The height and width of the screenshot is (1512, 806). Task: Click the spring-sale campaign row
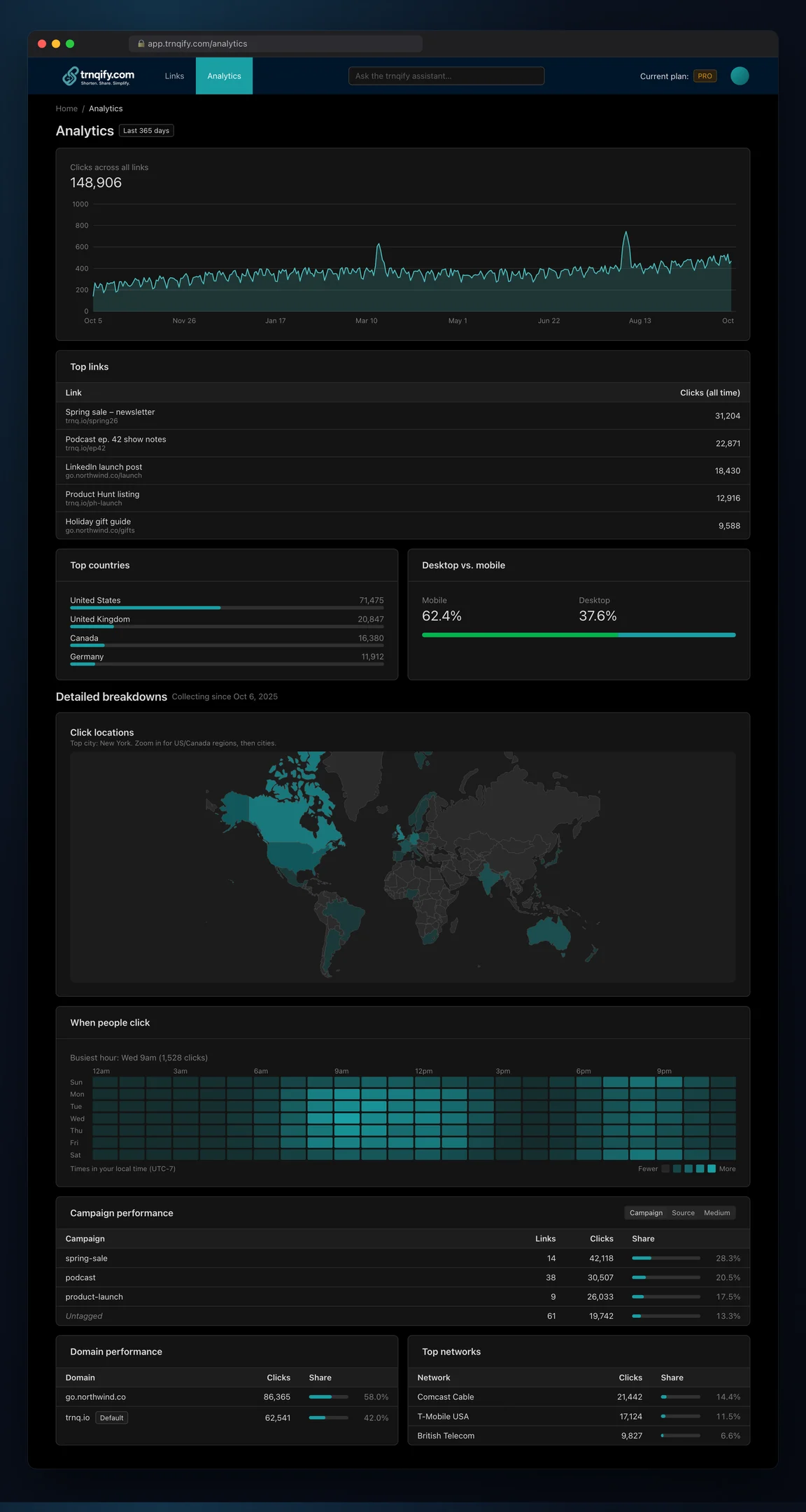[x=403, y=1258]
